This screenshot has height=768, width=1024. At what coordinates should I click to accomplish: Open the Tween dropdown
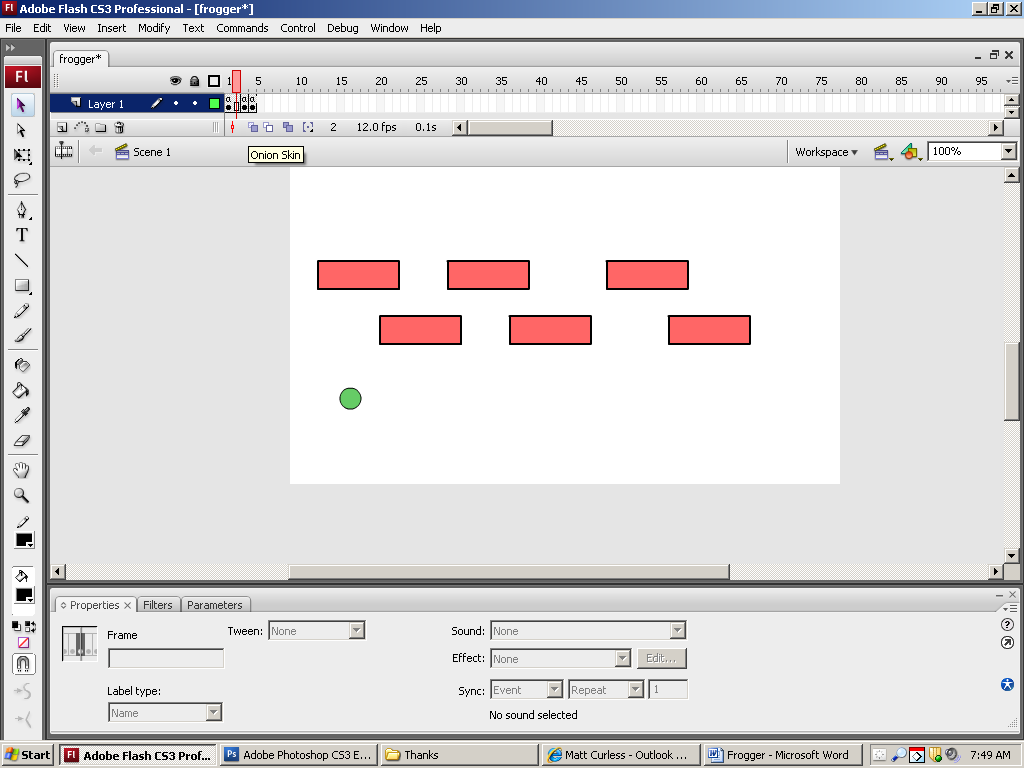pyautogui.click(x=356, y=631)
